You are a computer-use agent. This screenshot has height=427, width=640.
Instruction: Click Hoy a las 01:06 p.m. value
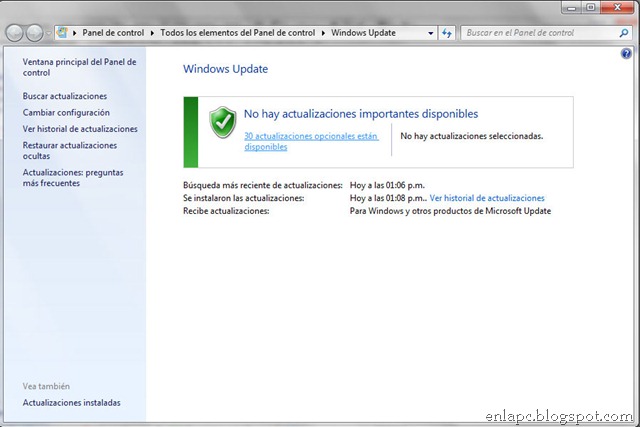387,185
